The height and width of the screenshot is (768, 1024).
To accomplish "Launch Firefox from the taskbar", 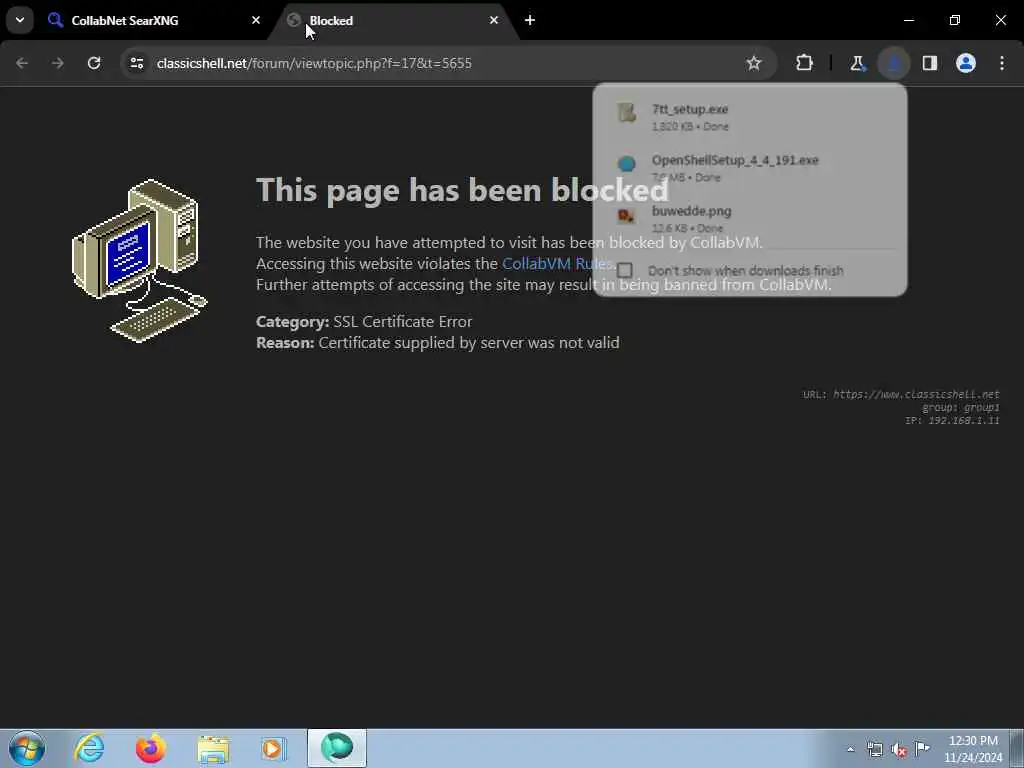I will coord(151,748).
